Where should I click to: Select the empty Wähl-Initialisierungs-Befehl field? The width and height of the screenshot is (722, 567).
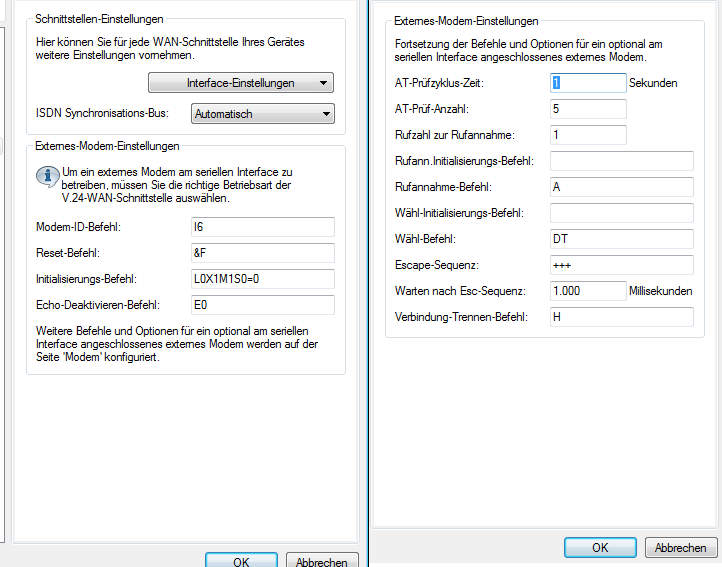coord(621,213)
